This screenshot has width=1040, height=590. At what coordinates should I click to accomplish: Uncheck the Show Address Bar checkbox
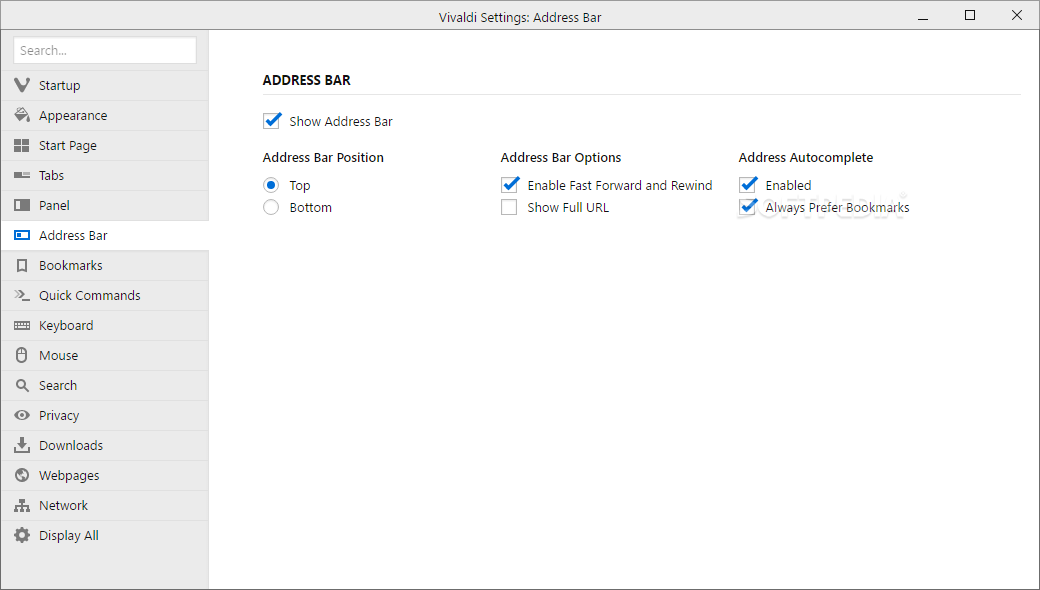(271, 121)
